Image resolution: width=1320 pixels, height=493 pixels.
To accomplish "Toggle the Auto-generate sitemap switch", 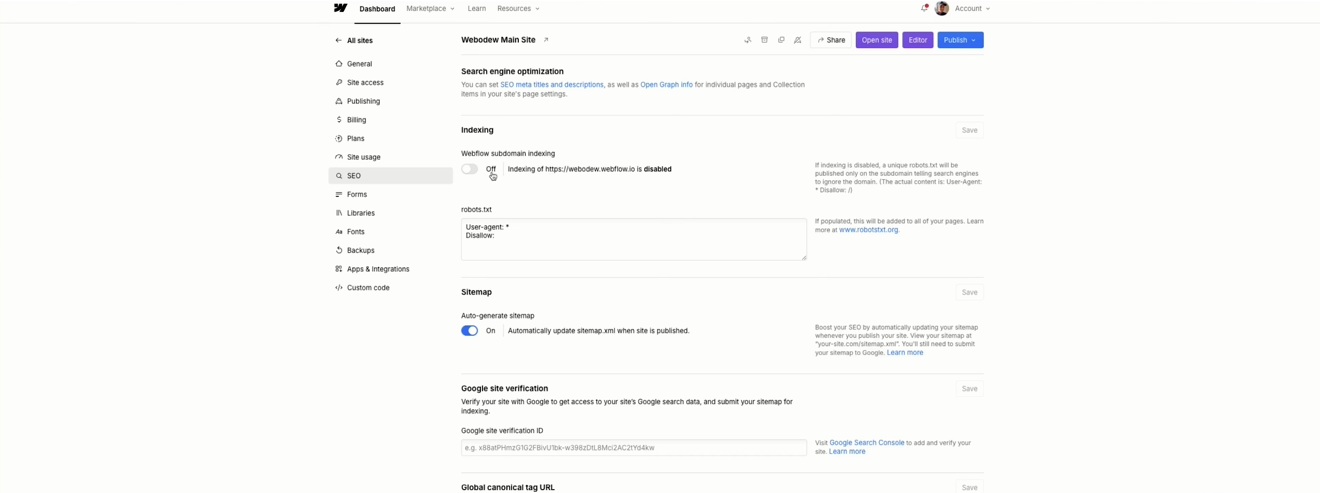I will point(469,331).
